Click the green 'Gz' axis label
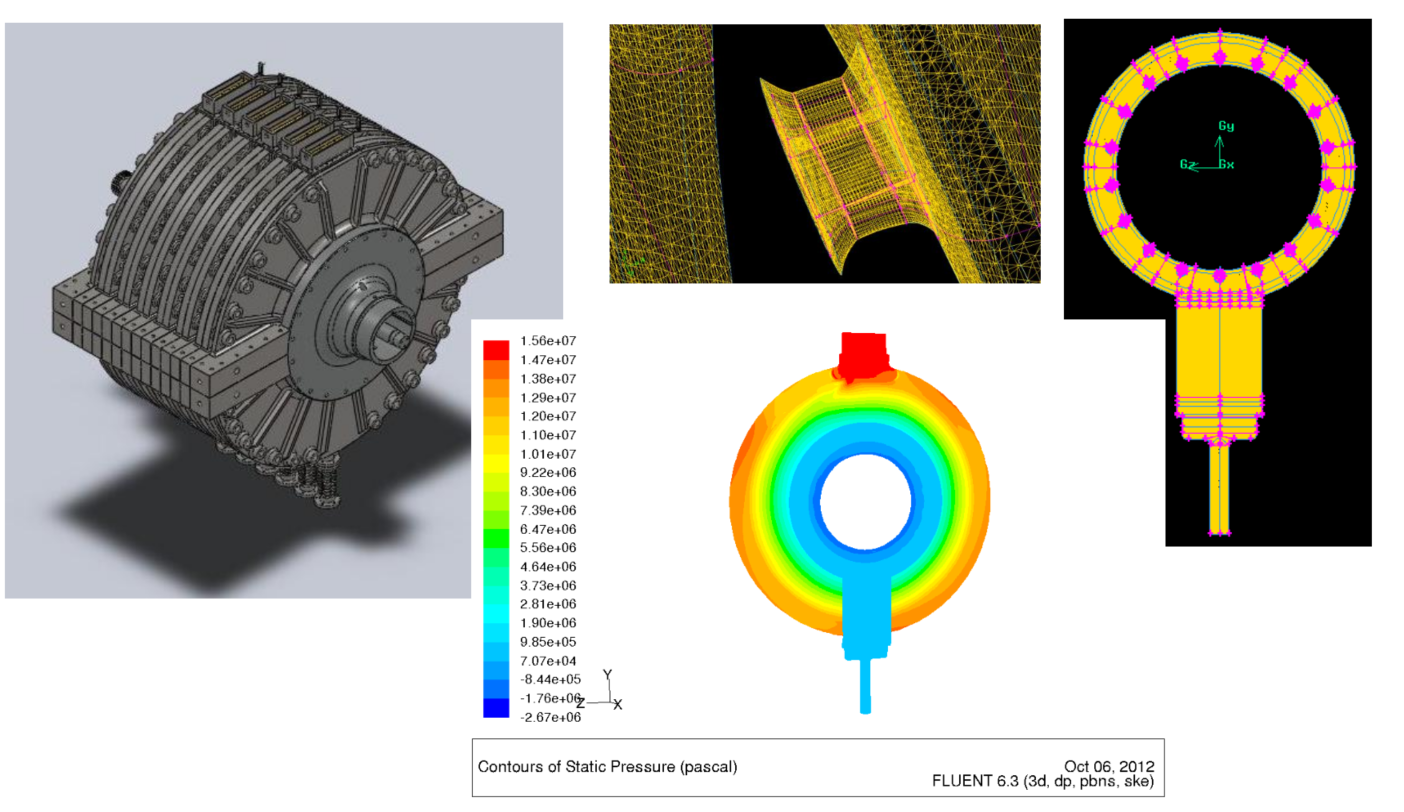The height and width of the screenshot is (812, 1404). (x=1188, y=164)
